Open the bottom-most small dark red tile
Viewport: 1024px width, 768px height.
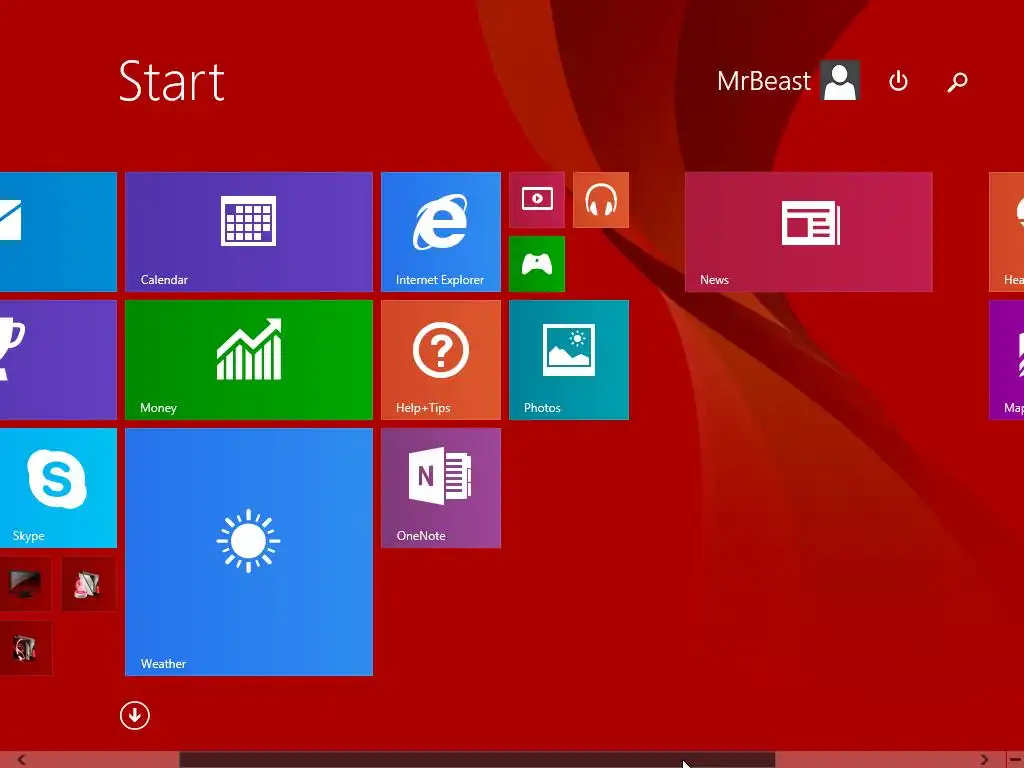[x=25, y=648]
